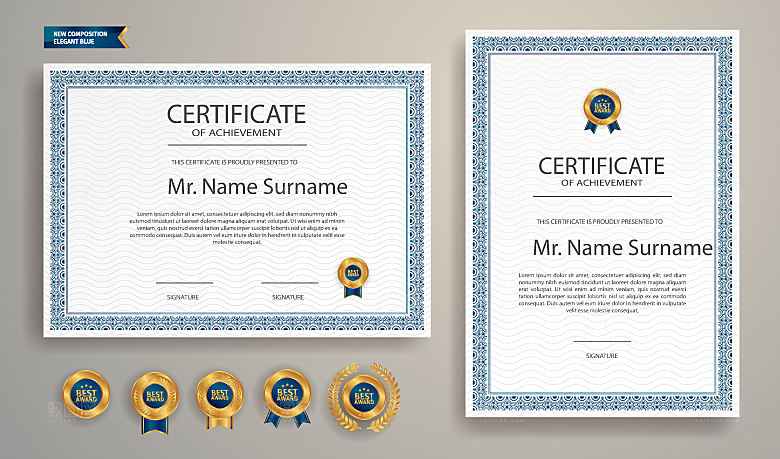Click the lorem ipsum paragraph on portrait certificate
Image resolution: width=780 pixels, height=459 pixels.
(602, 292)
